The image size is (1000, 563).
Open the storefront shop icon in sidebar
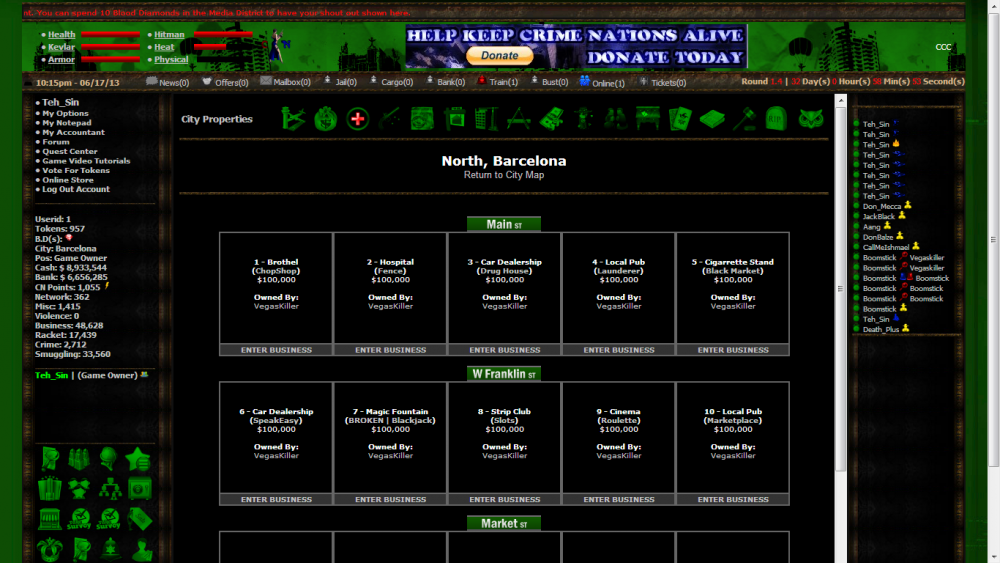click(x=50, y=519)
